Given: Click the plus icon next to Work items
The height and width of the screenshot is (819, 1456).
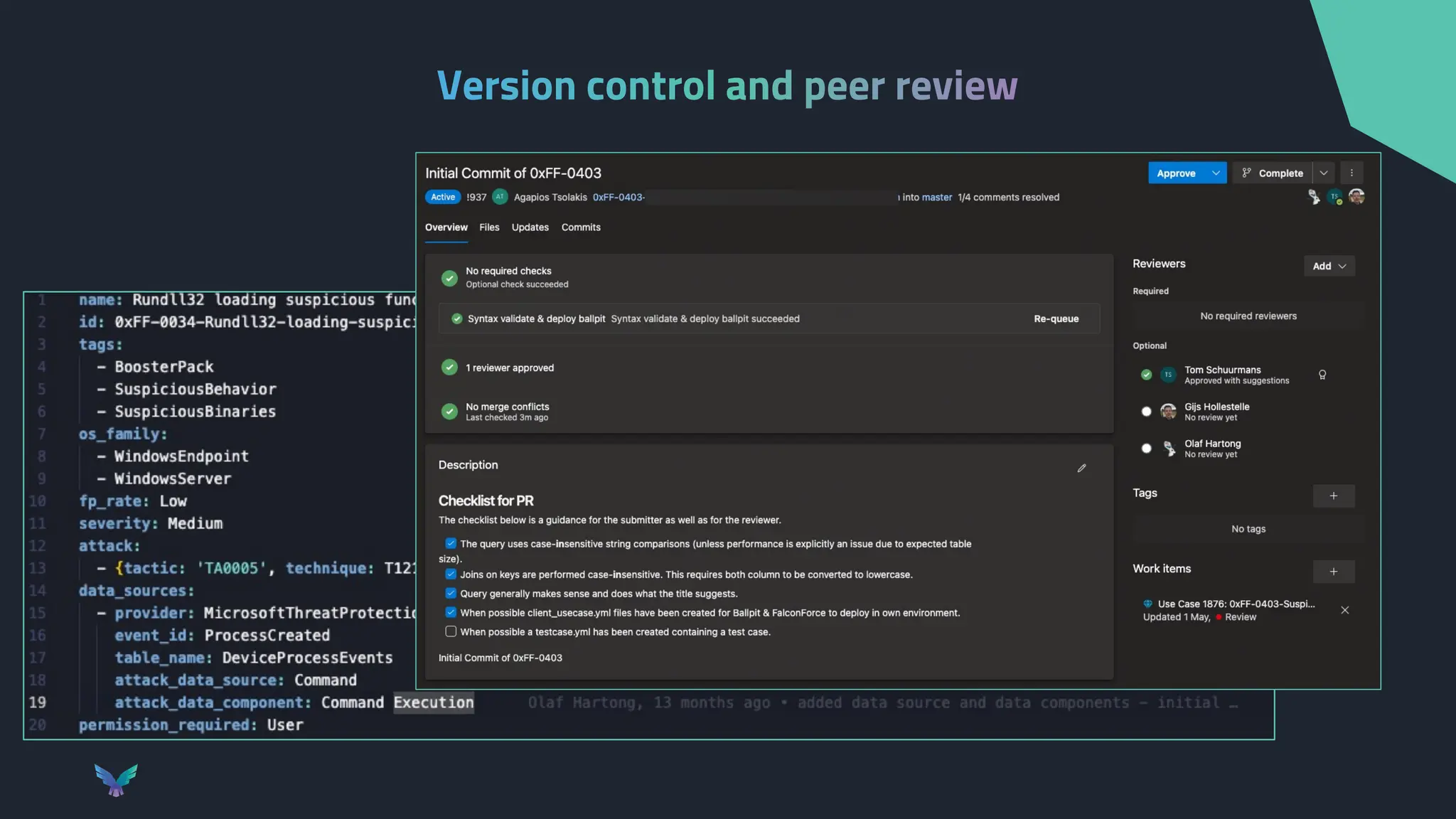Looking at the screenshot, I should pos(1333,571).
